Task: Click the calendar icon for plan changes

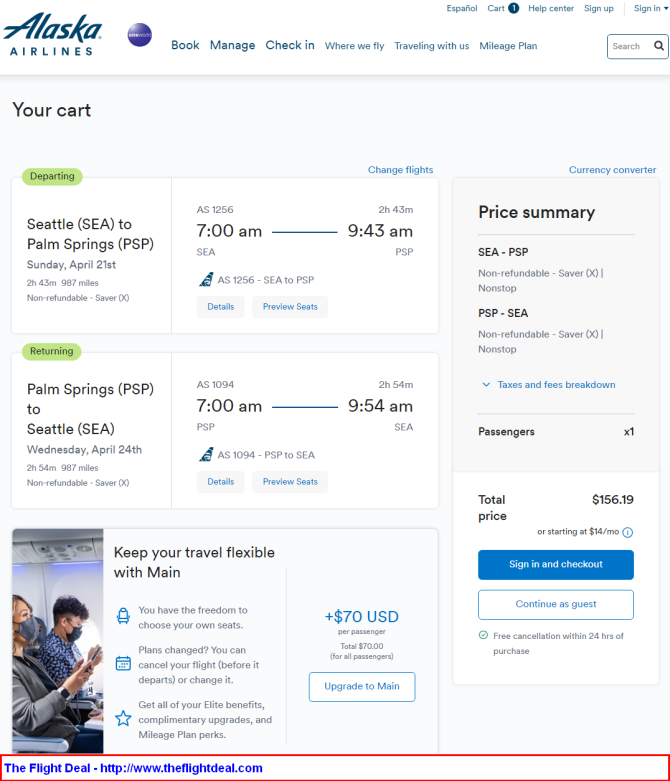Action: (123, 663)
